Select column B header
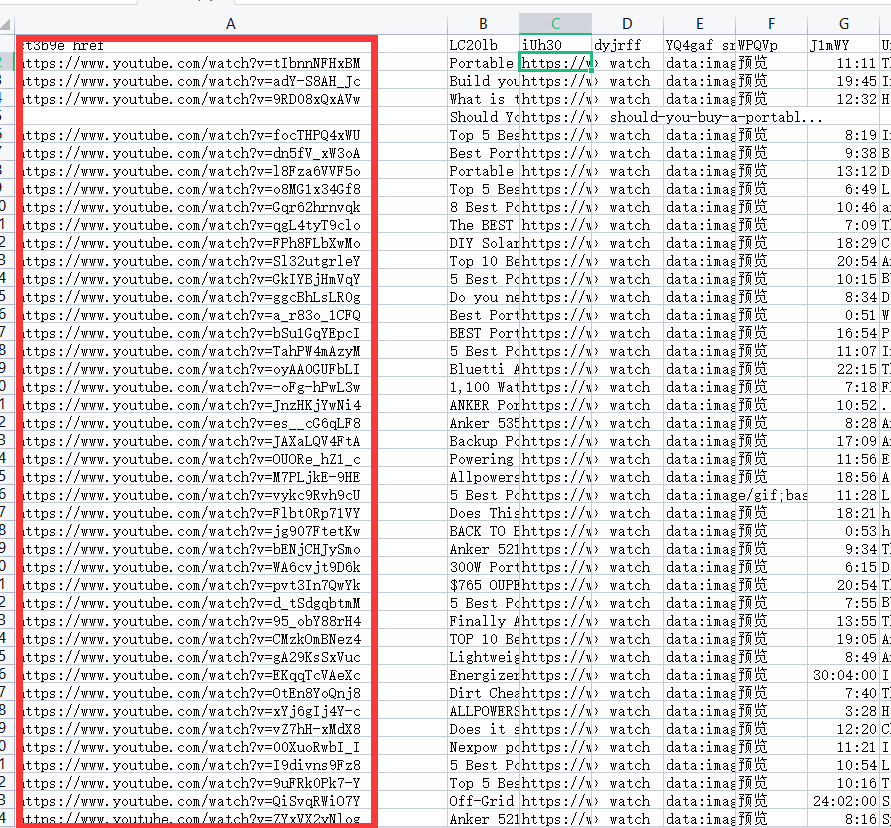891x828 pixels. point(483,24)
